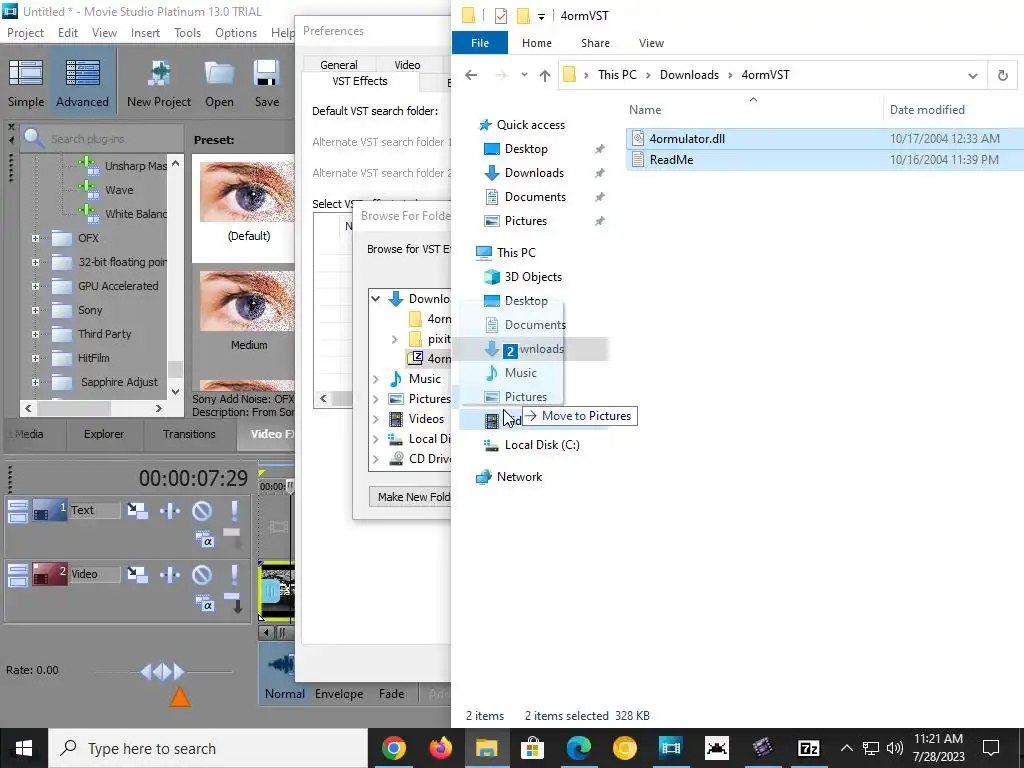Open Network in navigation pane

tap(519, 477)
